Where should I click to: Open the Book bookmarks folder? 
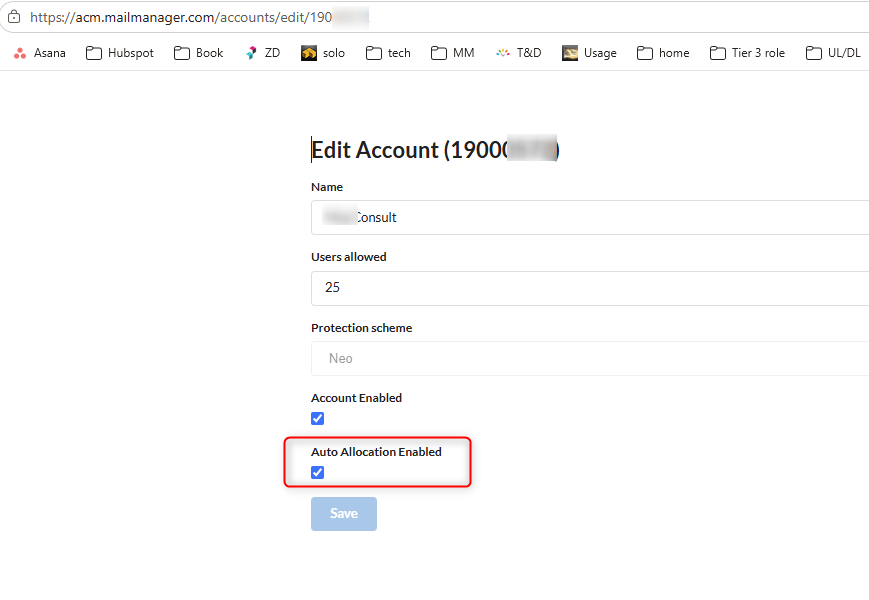click(198, 53)
